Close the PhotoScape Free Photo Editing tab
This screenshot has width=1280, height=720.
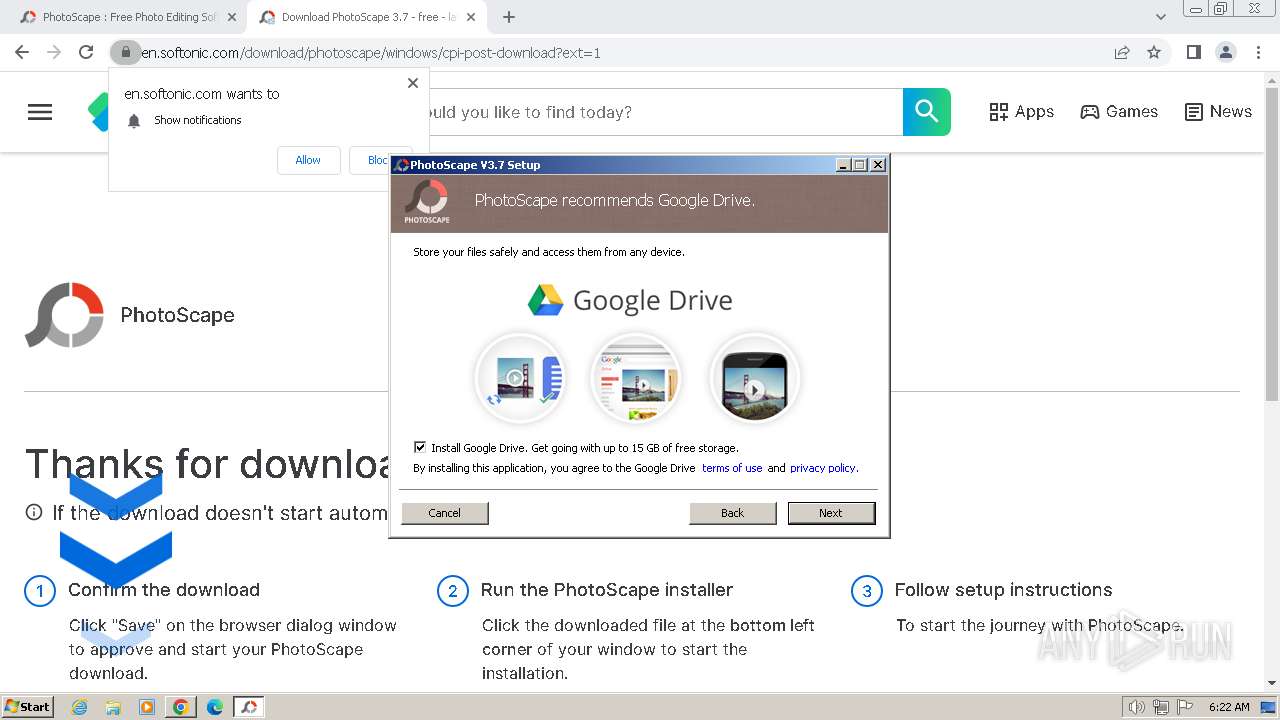pyautogui.click(x=232, y=17)
